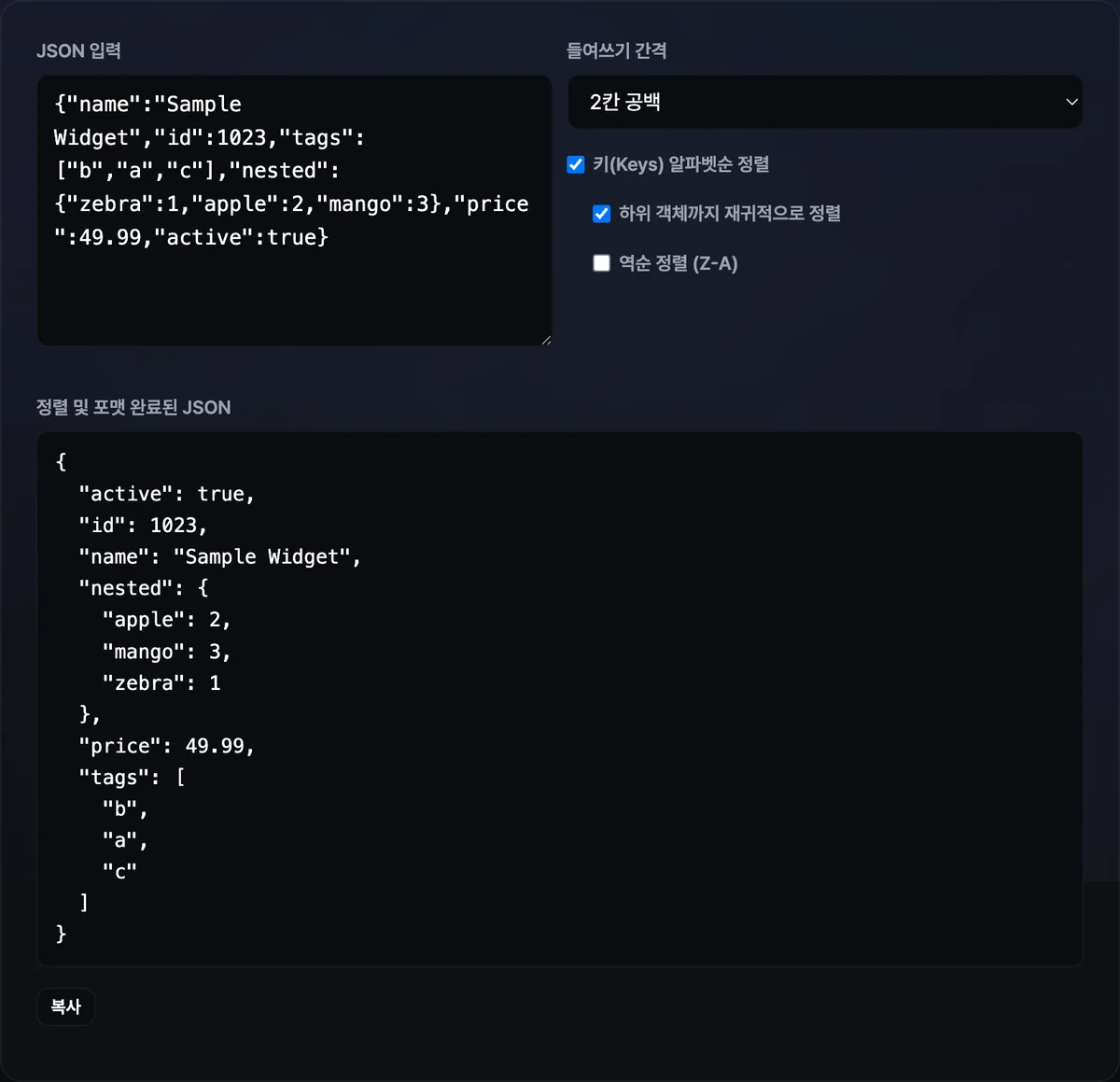Click the dropdown chevron arrow of the indent selector
Viewport: 1120px width, 1082px height.
[1071, 102]
